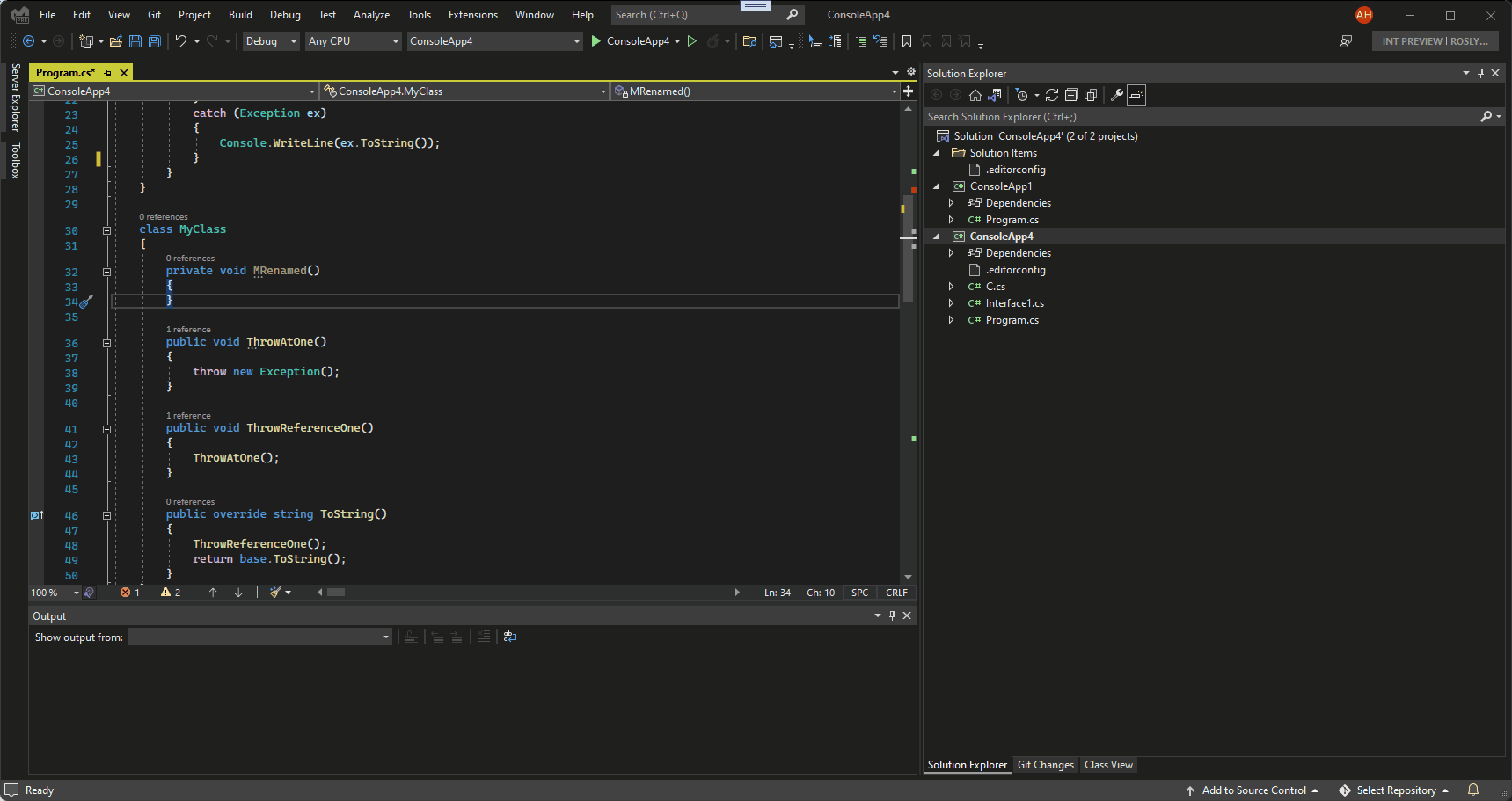Click the Find in Files toolbar icon
Image resolution: width=1512 pixels, height=801 pixels.
click(749, 41)
